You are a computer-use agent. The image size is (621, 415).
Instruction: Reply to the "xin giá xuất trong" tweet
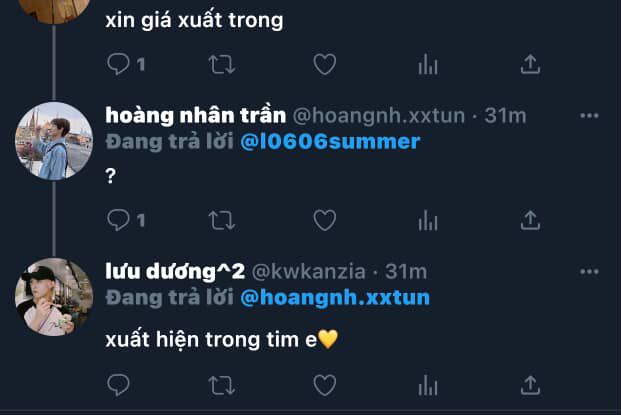click(x=118, y=64)
